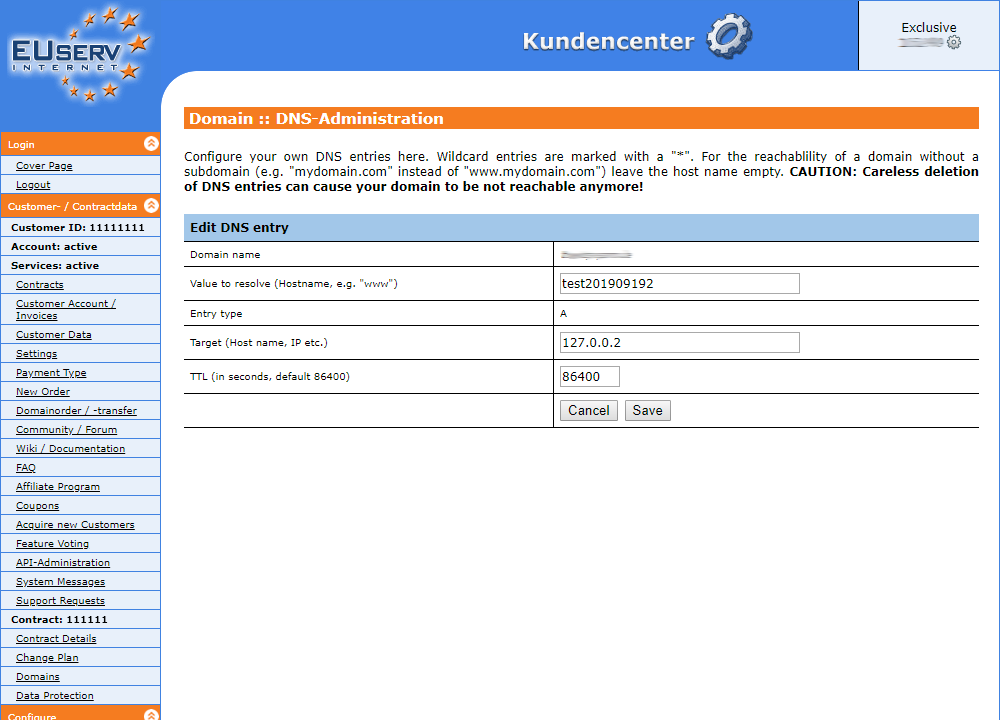This screenshot has height=720, width=1000.
Task: Click the Kundencenter gear icon
Action: click(x=729, y=36)
